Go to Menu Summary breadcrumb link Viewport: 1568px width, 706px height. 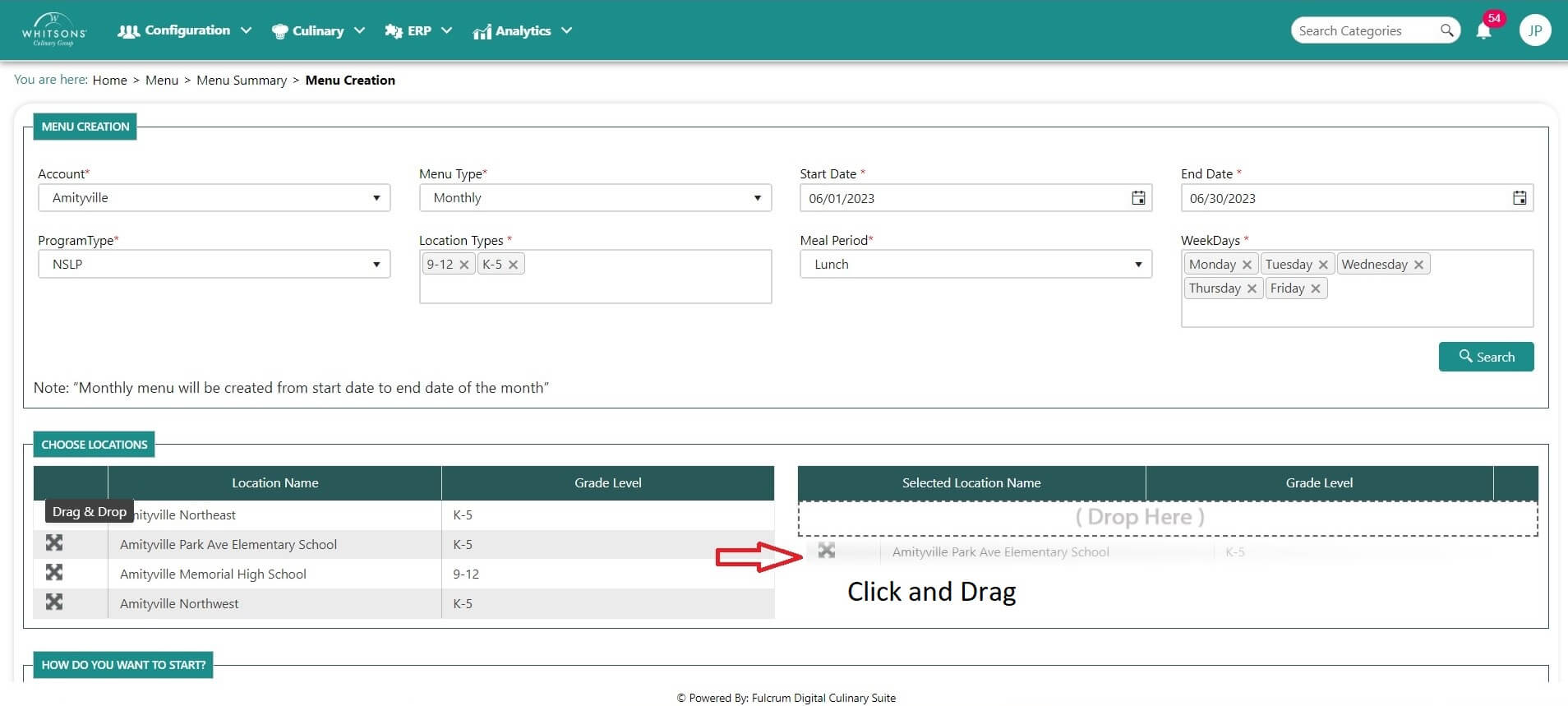(242, 81)
